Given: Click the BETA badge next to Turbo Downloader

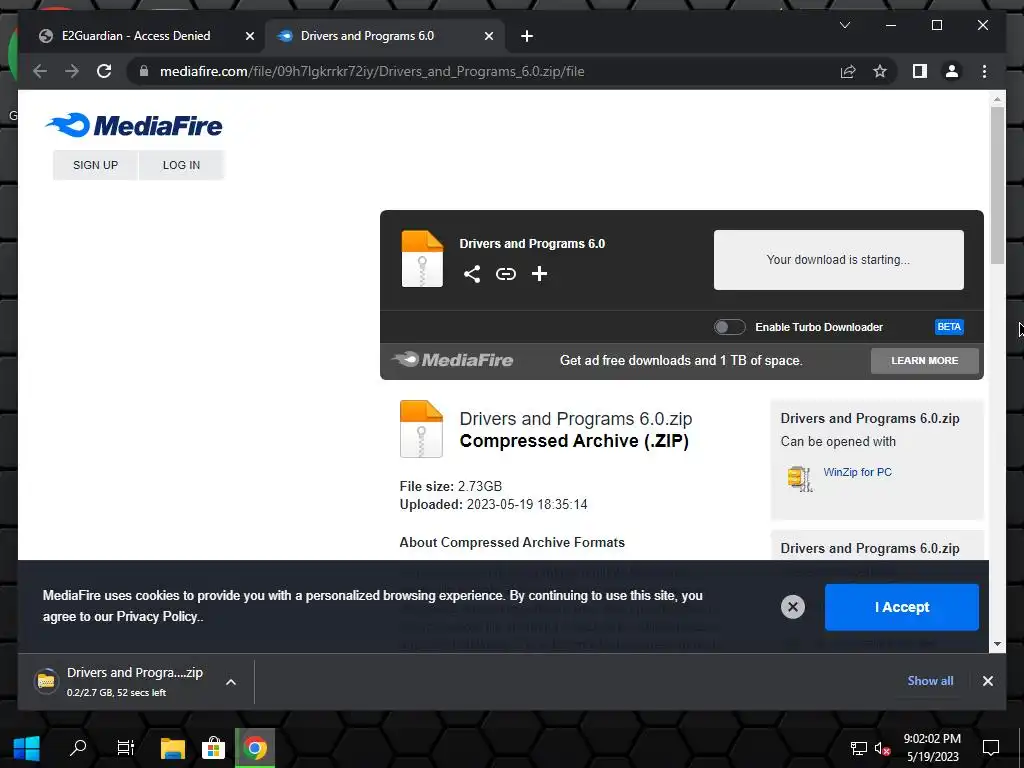Looking at the screenshot, I should (x=949, y=327).
